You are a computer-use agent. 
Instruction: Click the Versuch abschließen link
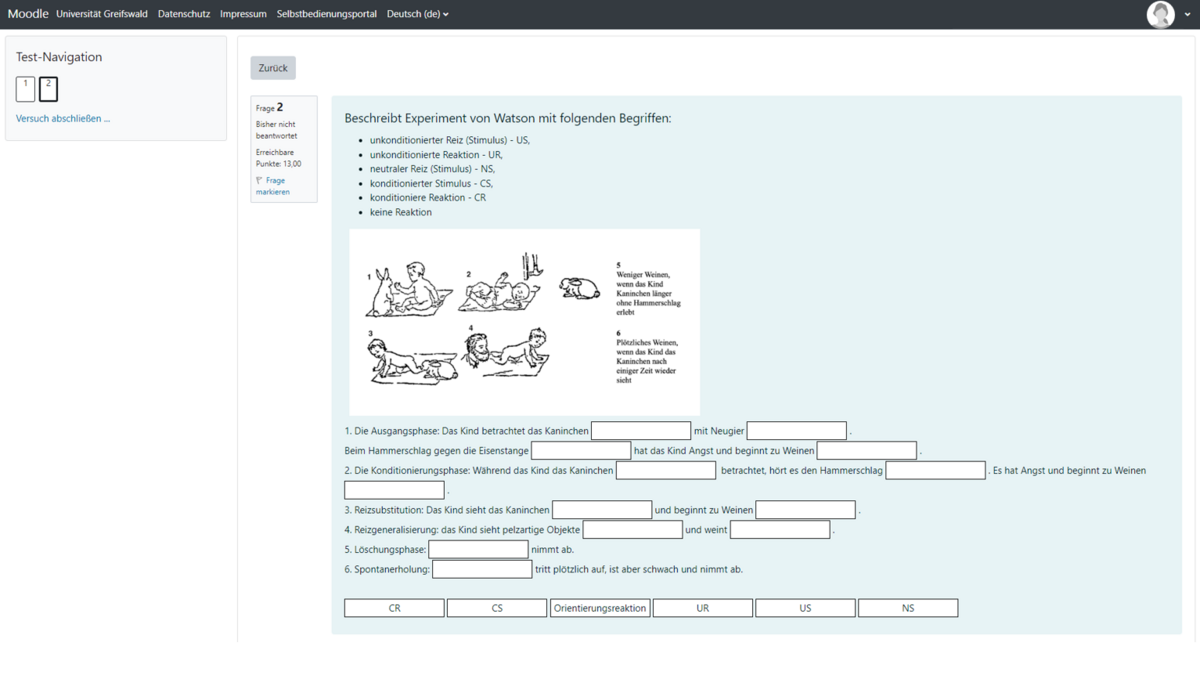tap(63, 119)
